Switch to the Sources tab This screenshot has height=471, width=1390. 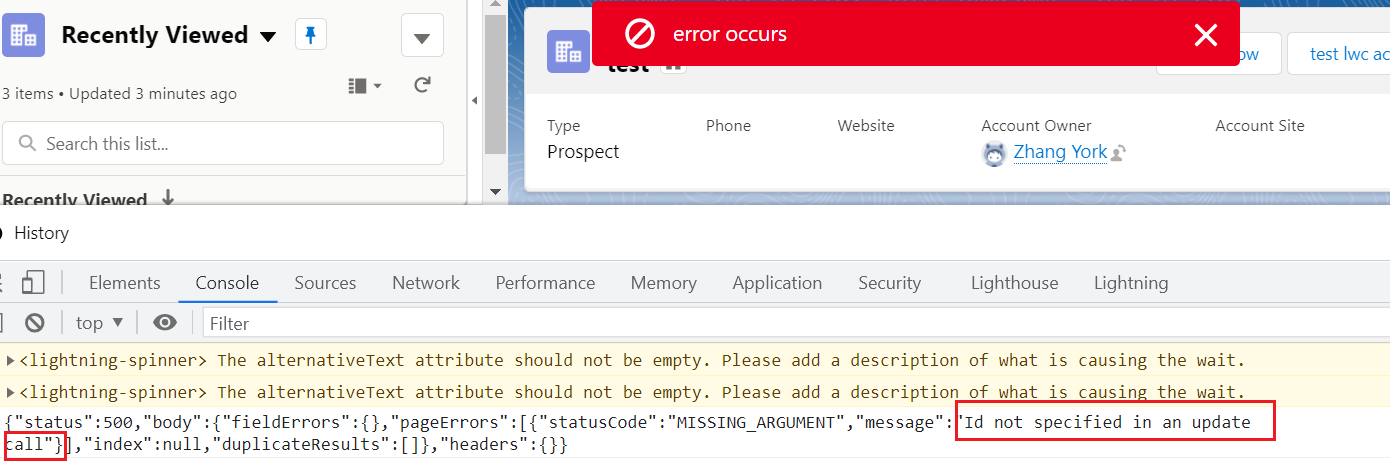325,283
